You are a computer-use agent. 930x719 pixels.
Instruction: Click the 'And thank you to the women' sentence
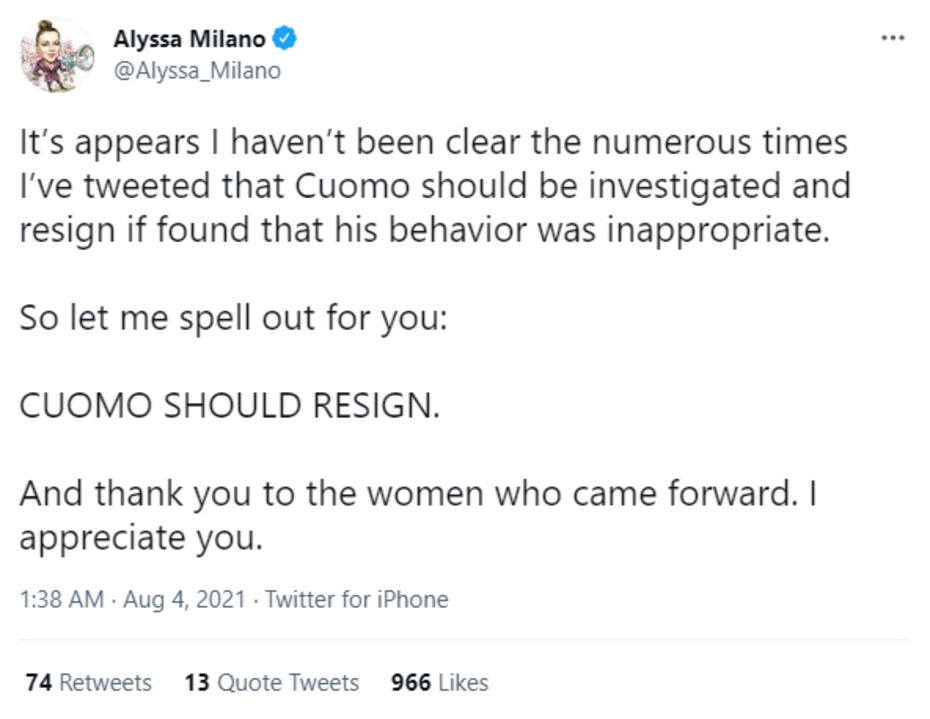(418, 495)
